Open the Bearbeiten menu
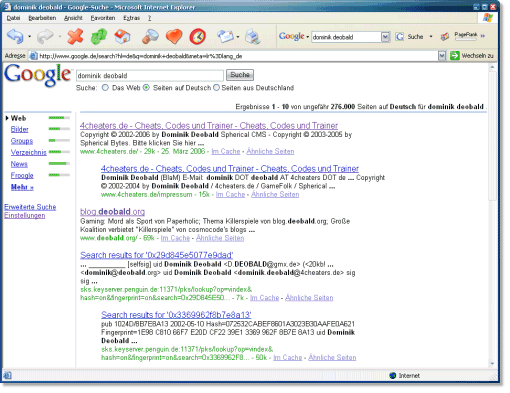 coord(42,18)
